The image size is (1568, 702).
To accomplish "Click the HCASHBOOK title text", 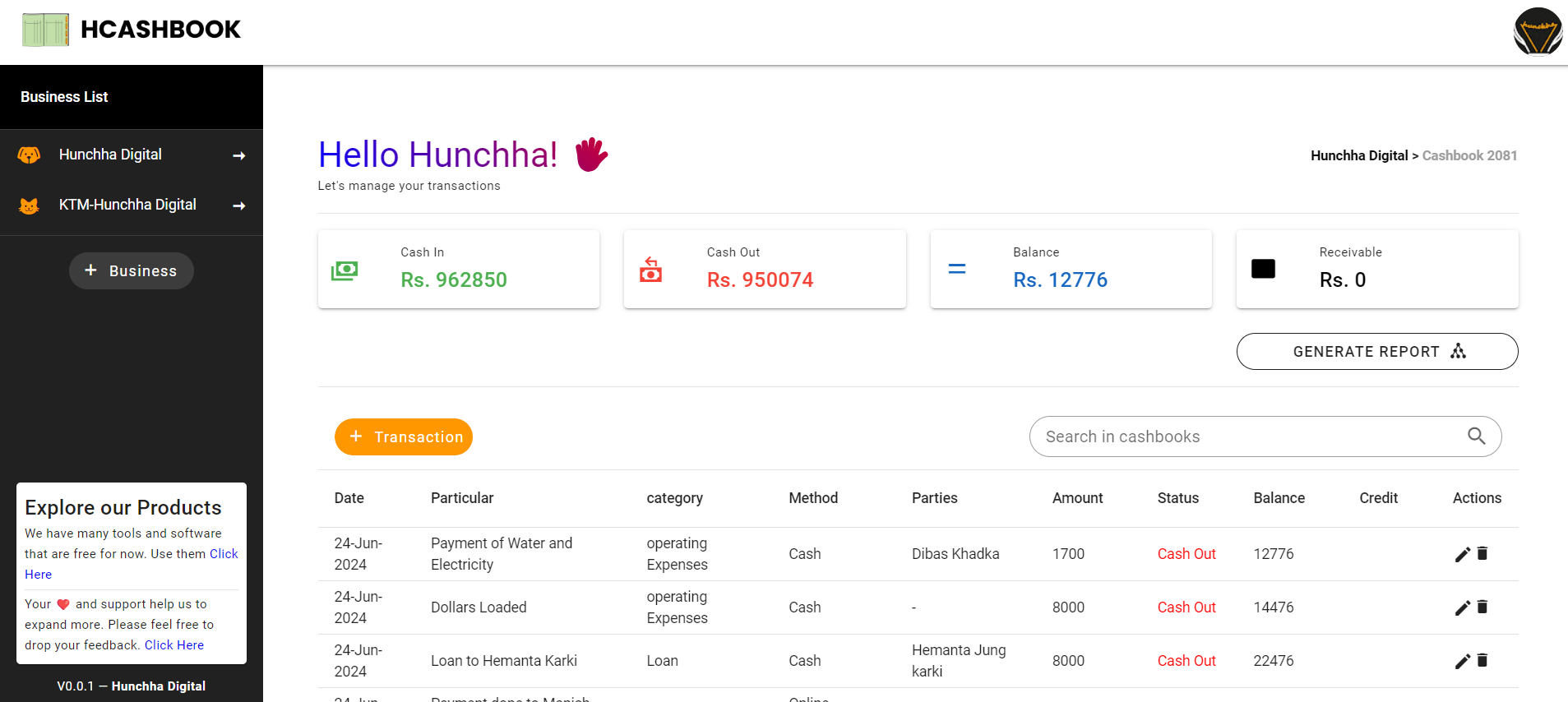I will (x=160, y=30).
